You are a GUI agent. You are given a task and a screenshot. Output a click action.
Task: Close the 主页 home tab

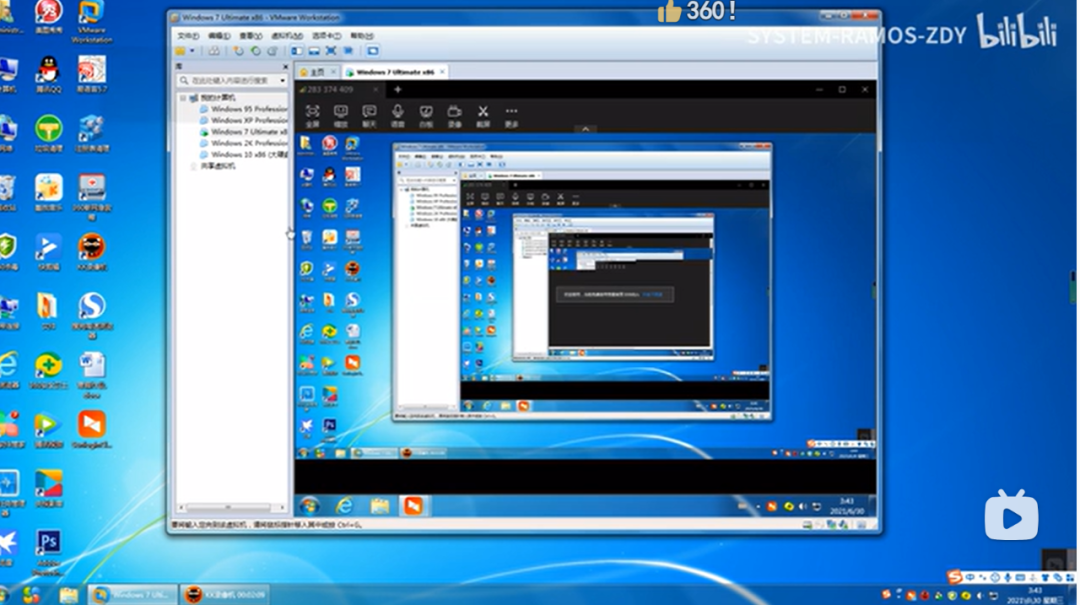click(x=334, y=72)
